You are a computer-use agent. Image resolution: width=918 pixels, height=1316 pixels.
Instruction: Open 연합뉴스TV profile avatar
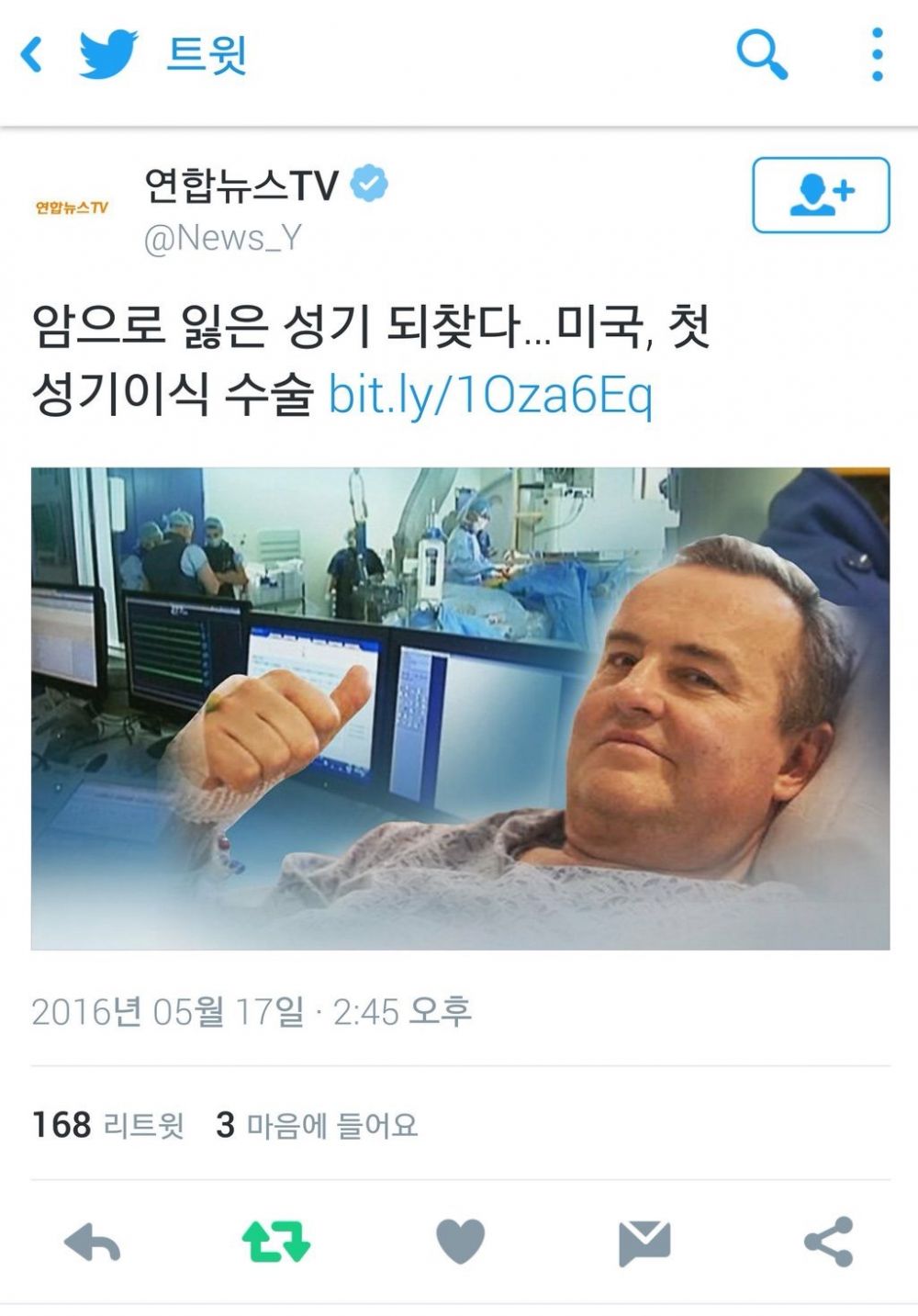[x=72, y=208]
